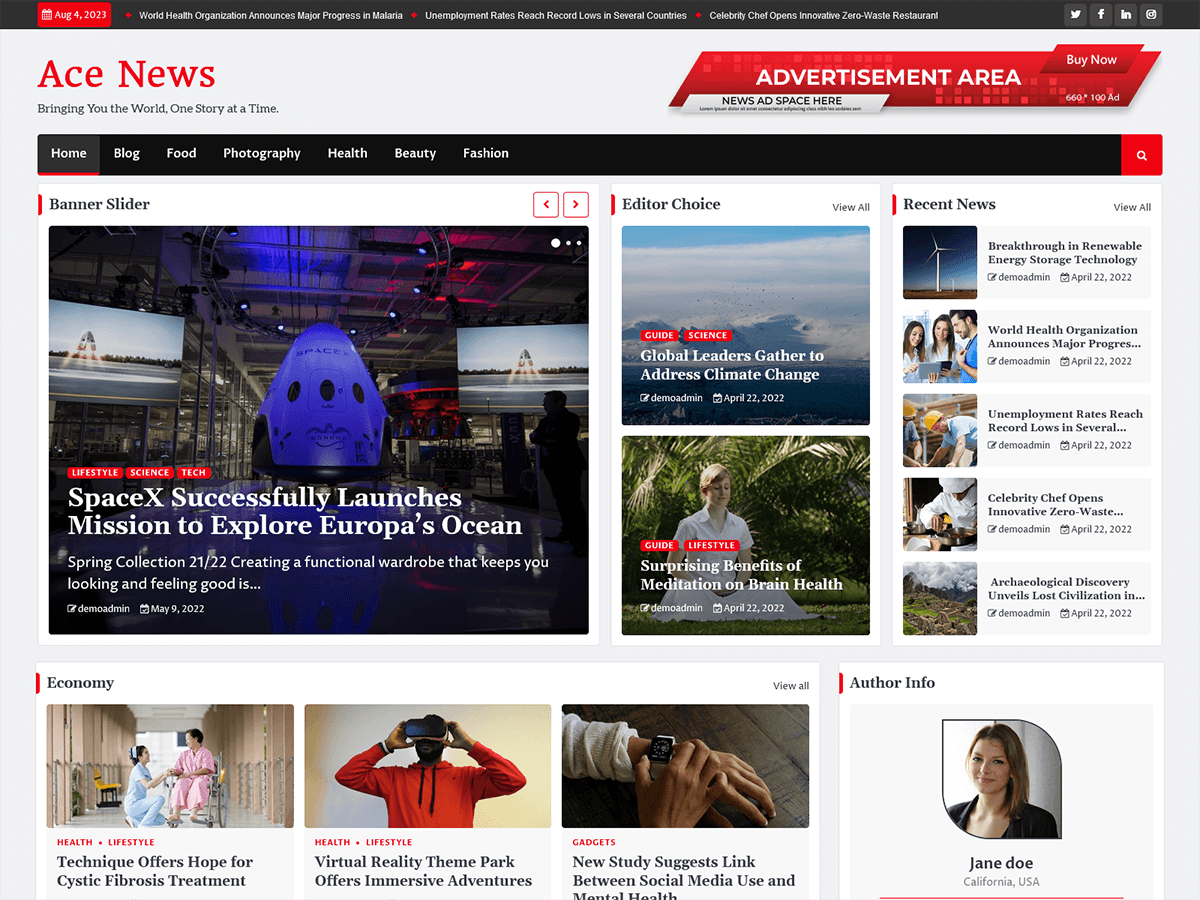The width and height of the screenshot is (1200, 900).
Task: Click the search icon in the navigation bar
Action: 1141,155
